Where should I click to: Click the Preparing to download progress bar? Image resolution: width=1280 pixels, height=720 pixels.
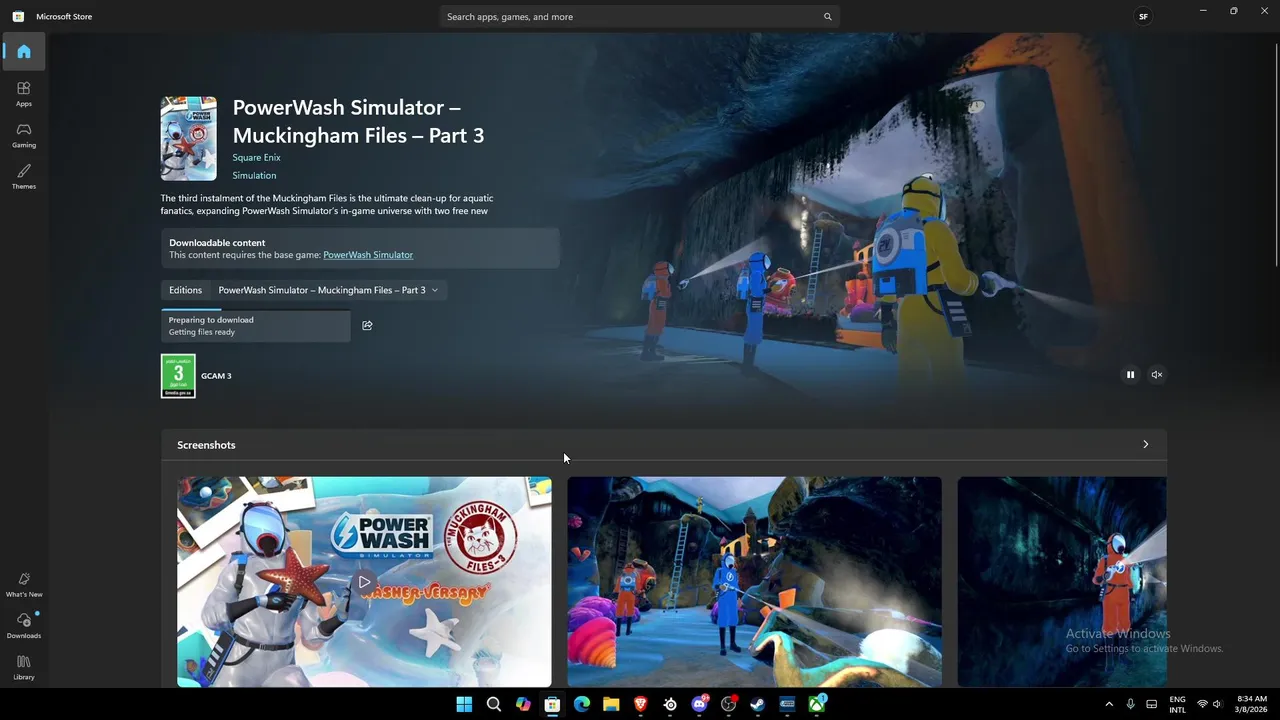[256, 325]
